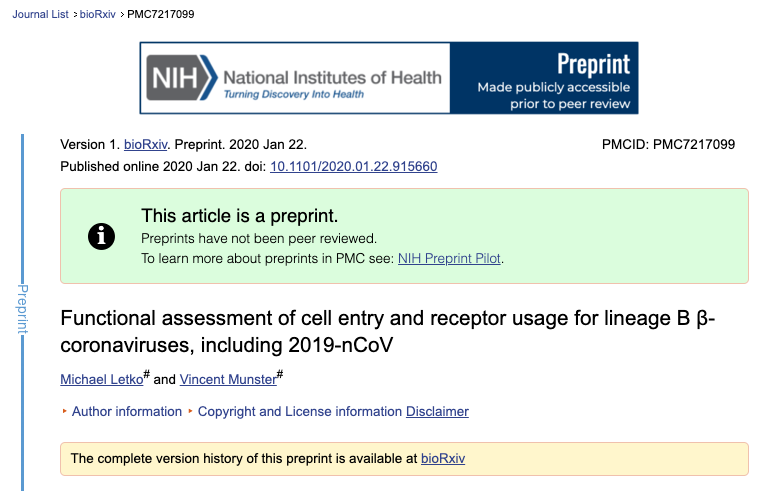Click the 'This article is a preprint' heading

point(239,215)
